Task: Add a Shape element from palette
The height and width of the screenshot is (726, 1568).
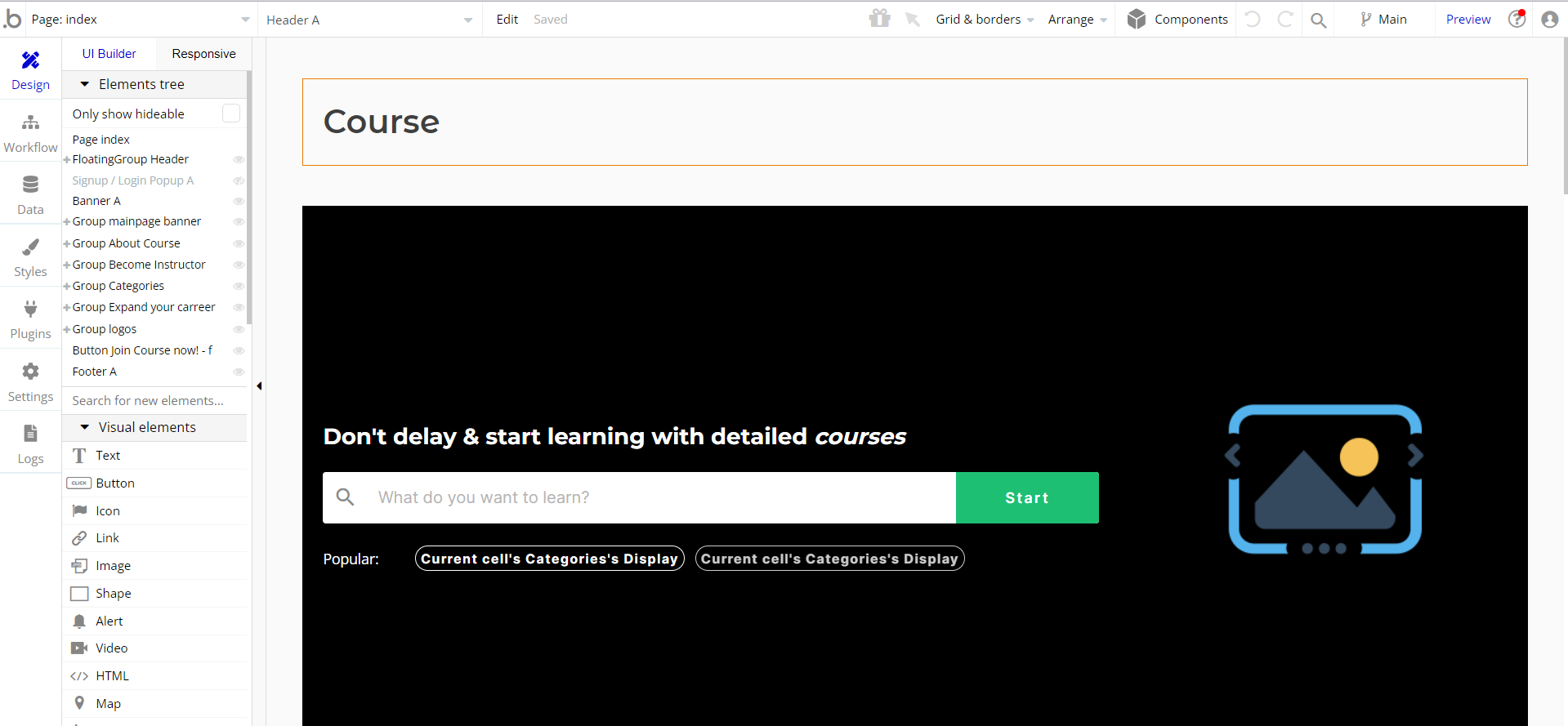Action: (x=155, y=594)
